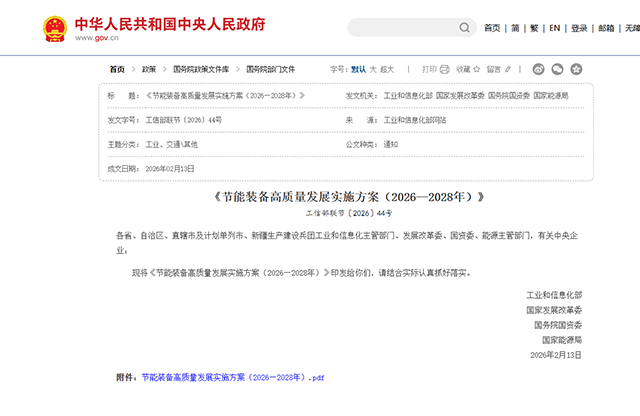Click the document number 工信部联节〔2026〕44号 in table
Image resolution: width=640 pixels, height=416 pixels.
(x=184, y=120)
